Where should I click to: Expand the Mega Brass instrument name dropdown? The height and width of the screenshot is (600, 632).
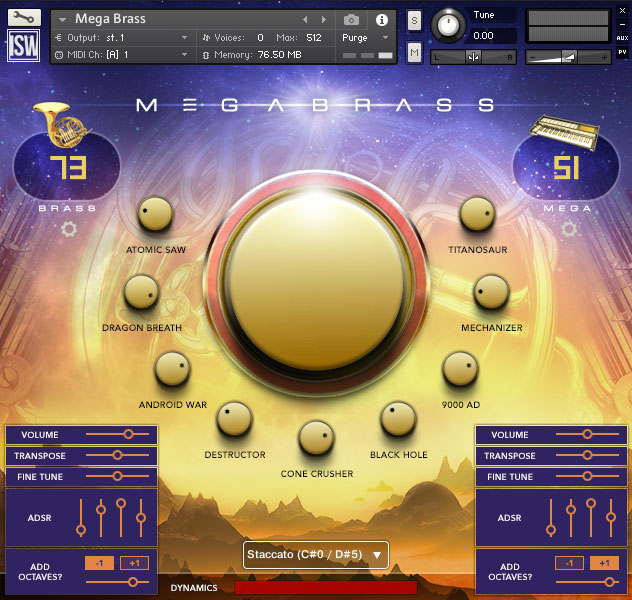62,19
